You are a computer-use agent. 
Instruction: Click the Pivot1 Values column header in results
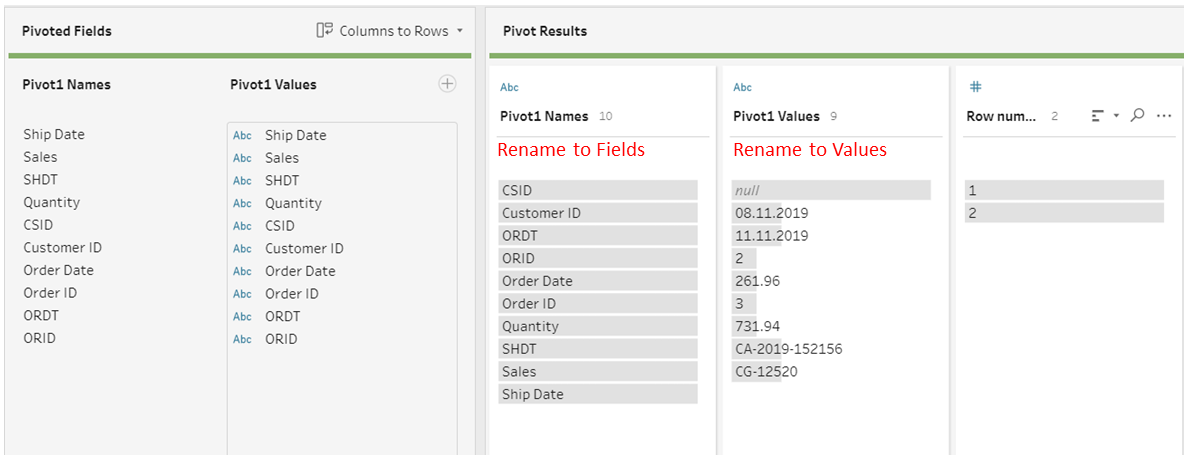[776, 116]
